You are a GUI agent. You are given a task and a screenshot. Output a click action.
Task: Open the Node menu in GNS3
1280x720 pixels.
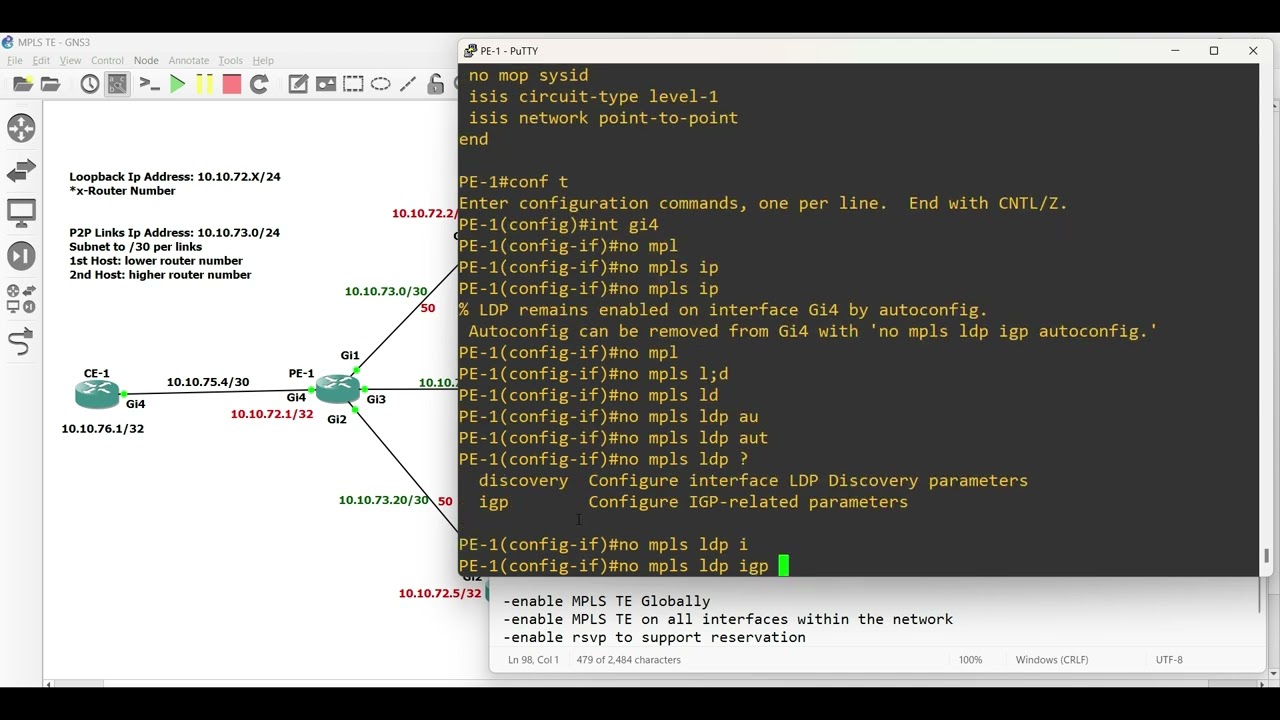point(146,61)
